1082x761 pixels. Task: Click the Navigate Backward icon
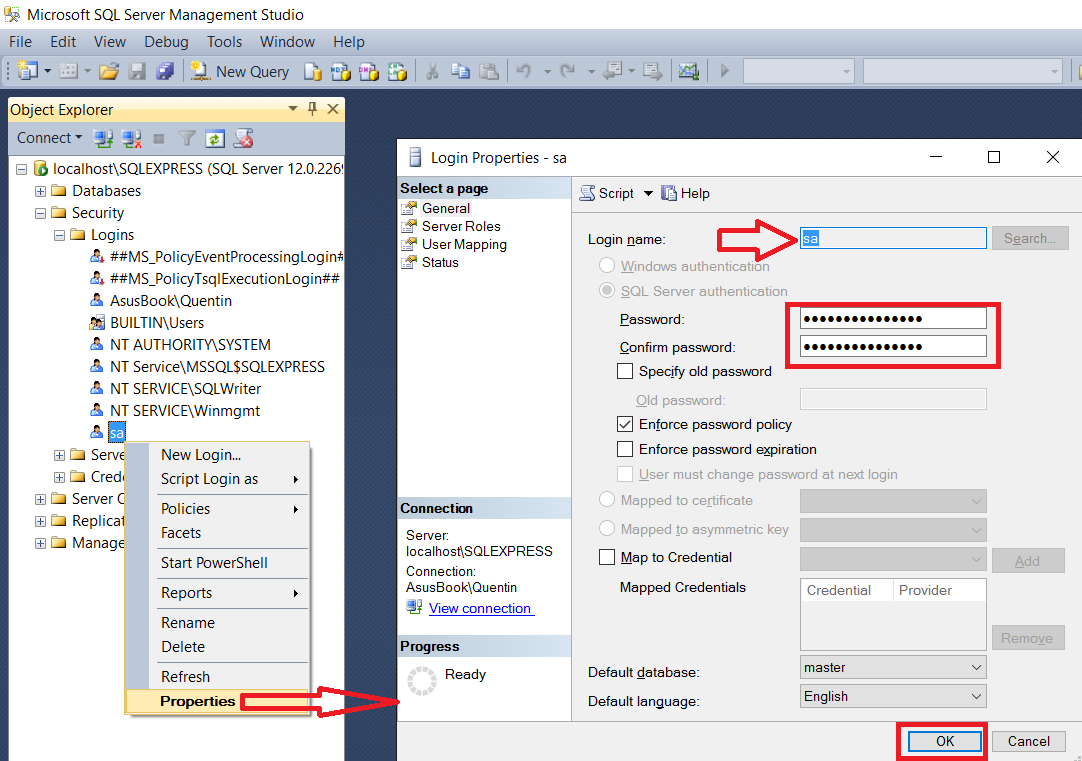pyautogui.click(x=612, y=70)
